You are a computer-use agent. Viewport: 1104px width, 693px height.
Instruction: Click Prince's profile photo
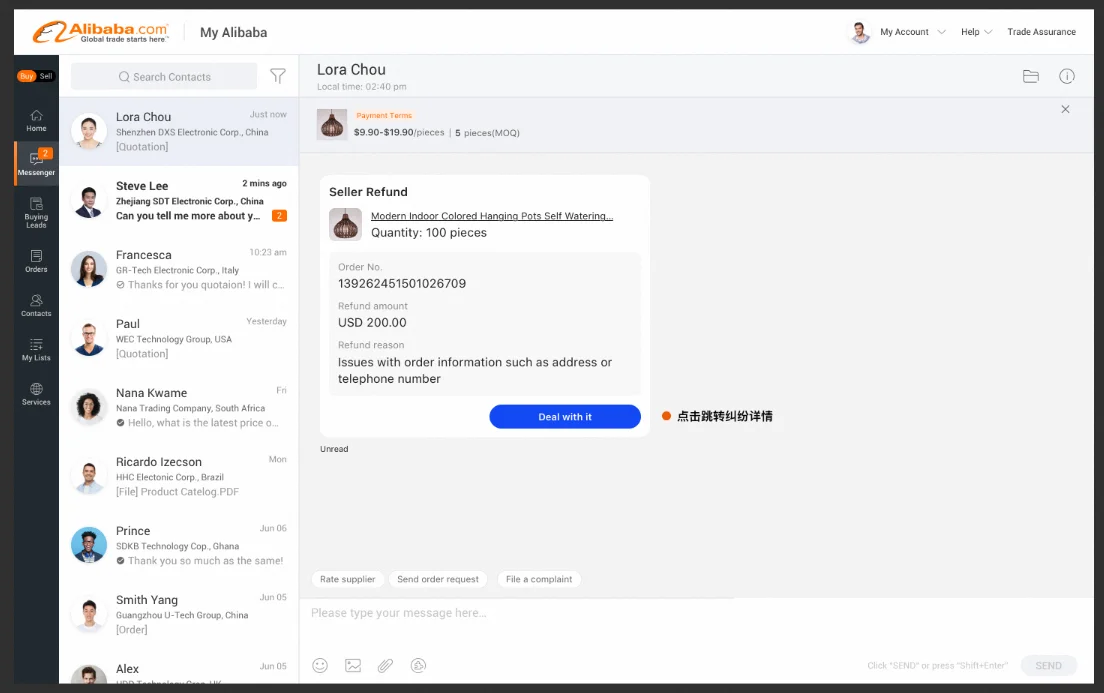point(89,545)
